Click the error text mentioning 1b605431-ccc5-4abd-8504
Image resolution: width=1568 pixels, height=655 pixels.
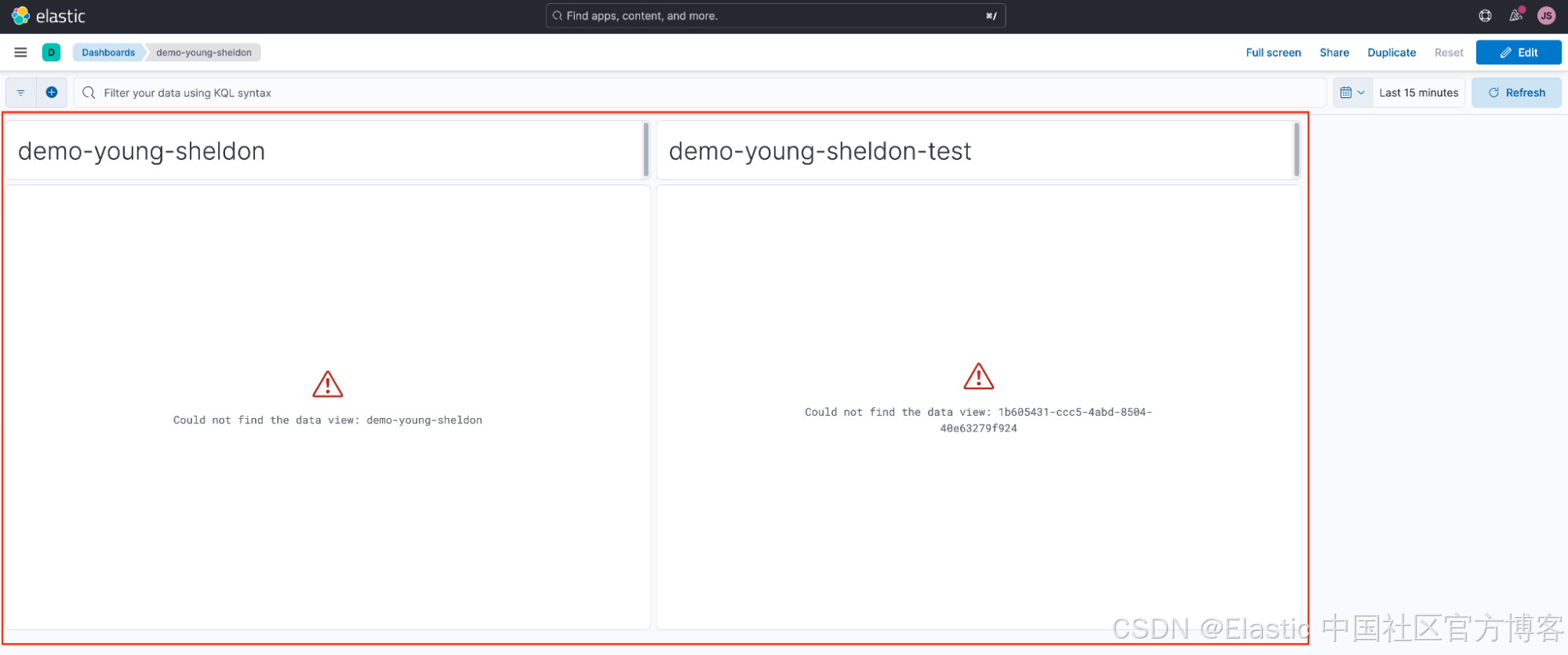(979, 420)
